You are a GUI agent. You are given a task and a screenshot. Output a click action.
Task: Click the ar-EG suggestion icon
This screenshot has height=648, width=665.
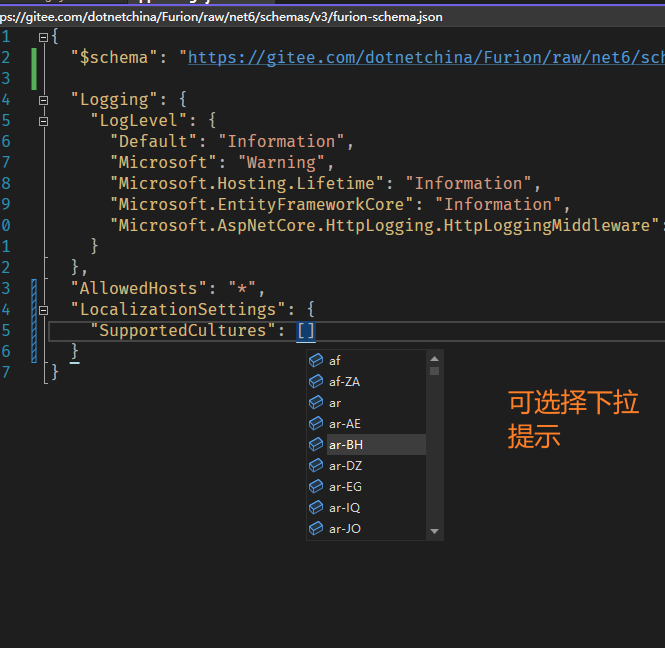point(316,487)
